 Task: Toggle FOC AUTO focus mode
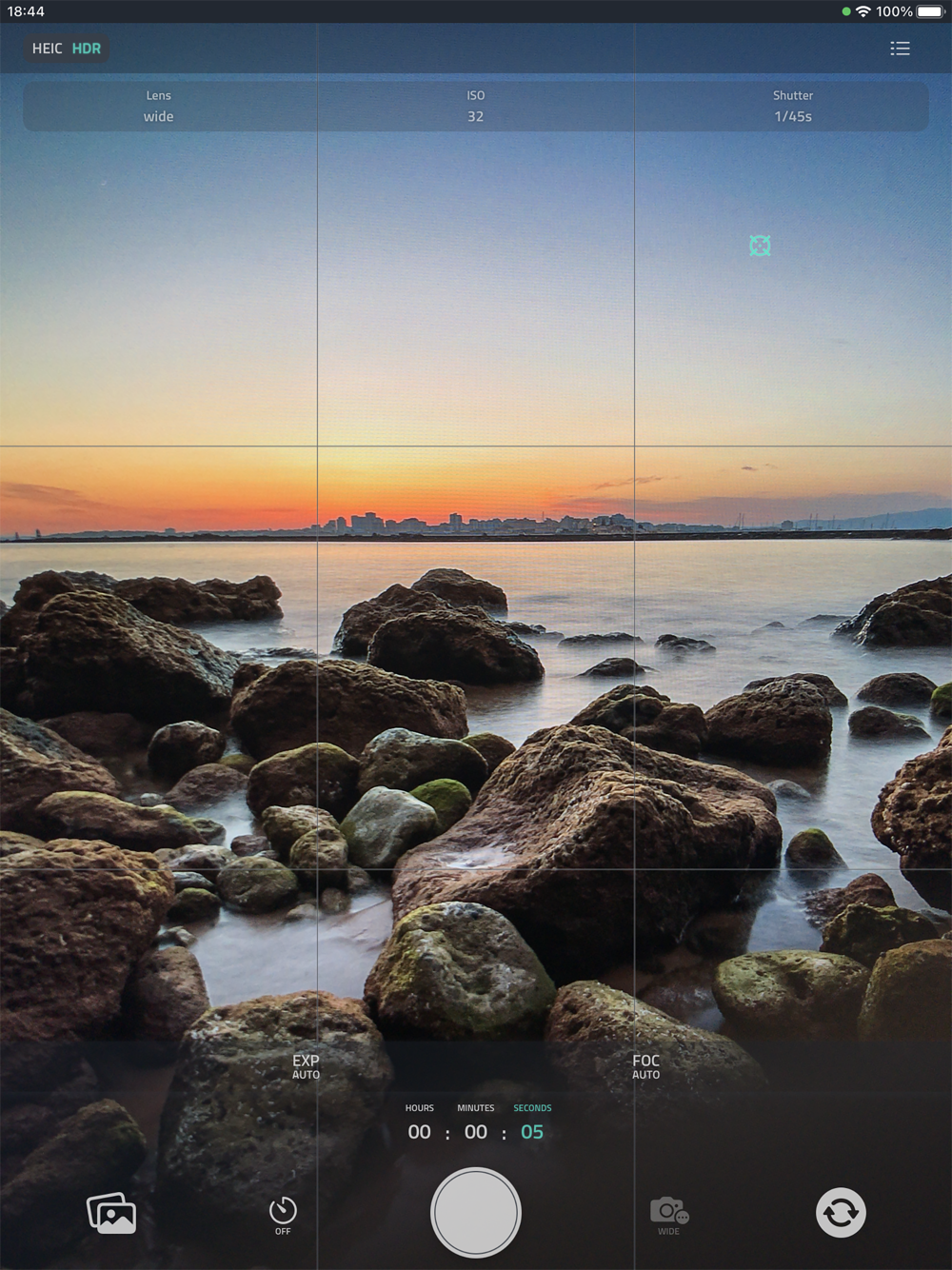(x=645, y=1066)
